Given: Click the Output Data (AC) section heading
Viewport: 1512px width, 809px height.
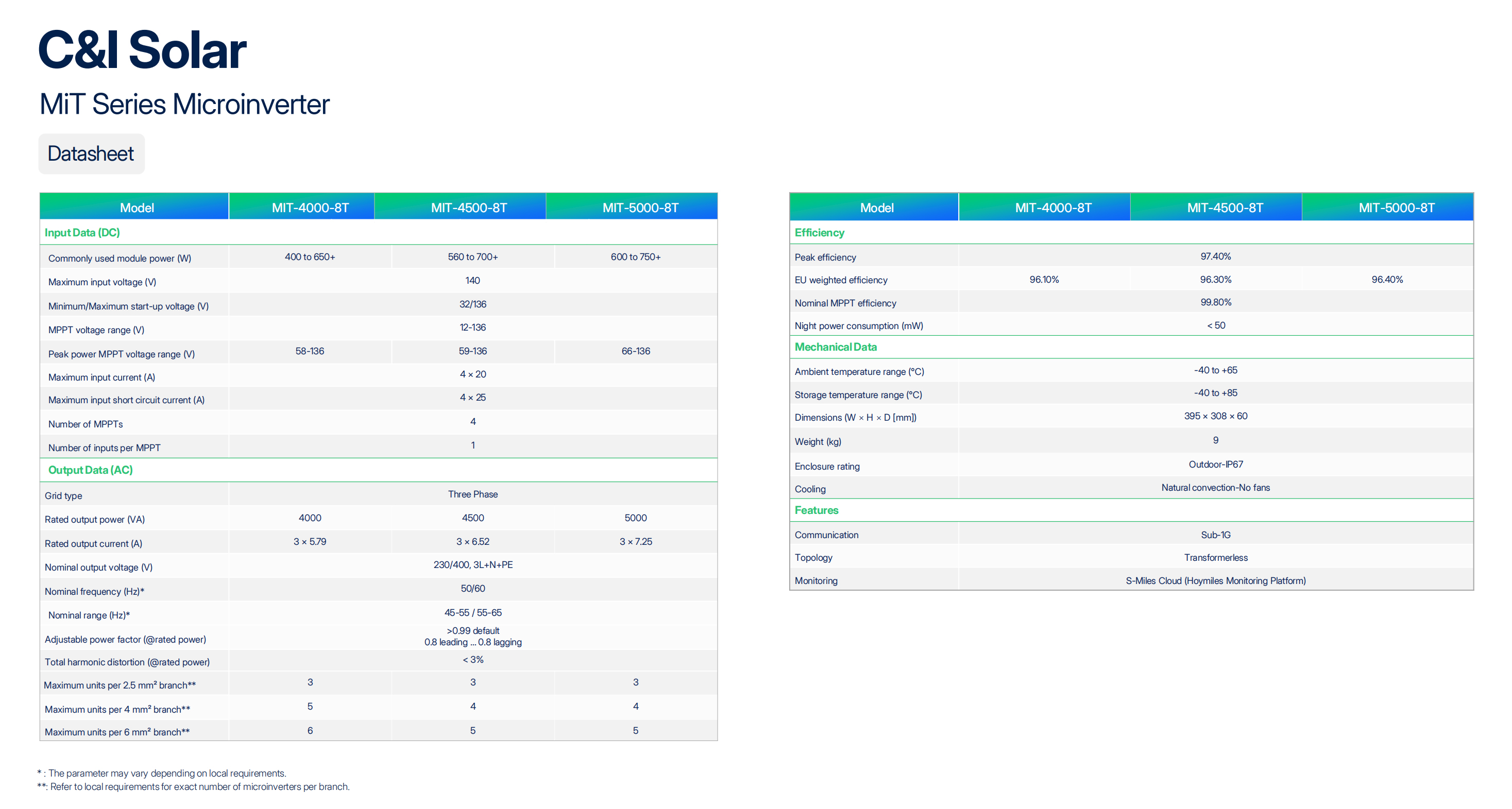Looking at the screenshot, I should (90, 470).
